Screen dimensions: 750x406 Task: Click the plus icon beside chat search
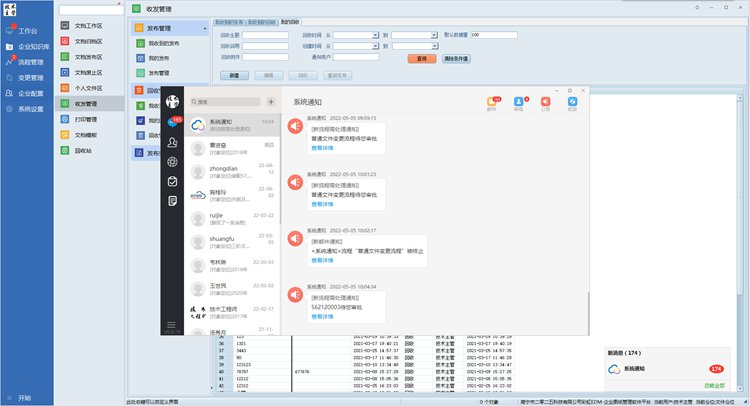coord(270,101)
